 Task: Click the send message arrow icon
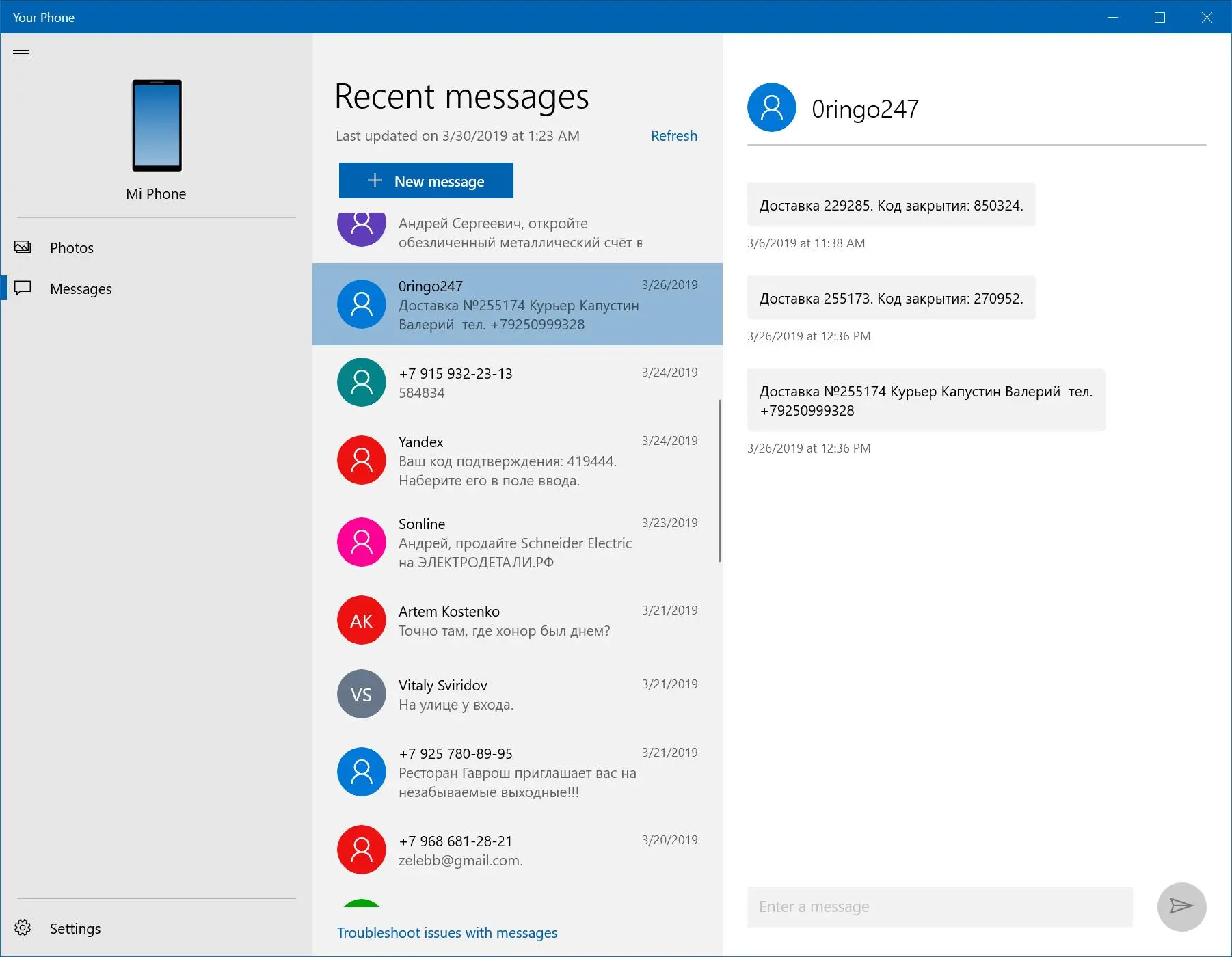point(1181,906)
